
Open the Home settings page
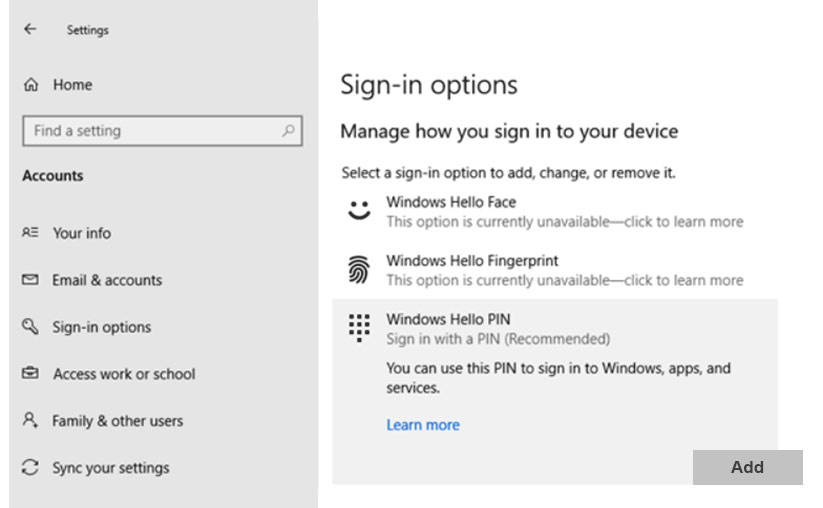pyautogui.click(x=73, y=84)
